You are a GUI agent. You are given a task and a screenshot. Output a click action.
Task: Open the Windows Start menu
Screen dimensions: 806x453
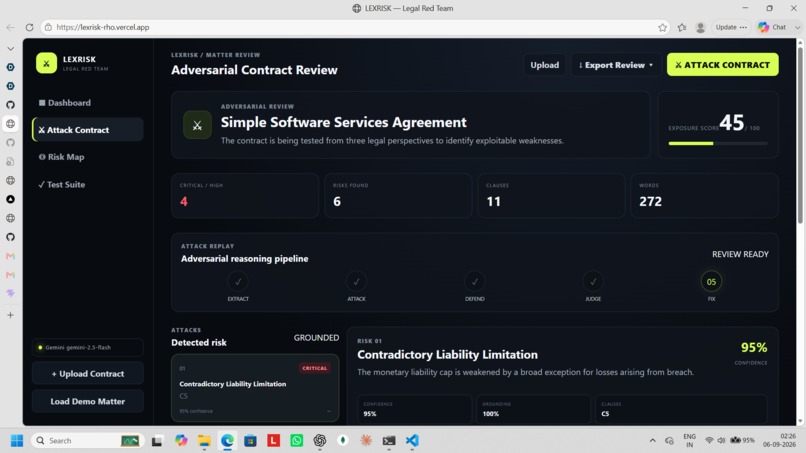[17, 441]
